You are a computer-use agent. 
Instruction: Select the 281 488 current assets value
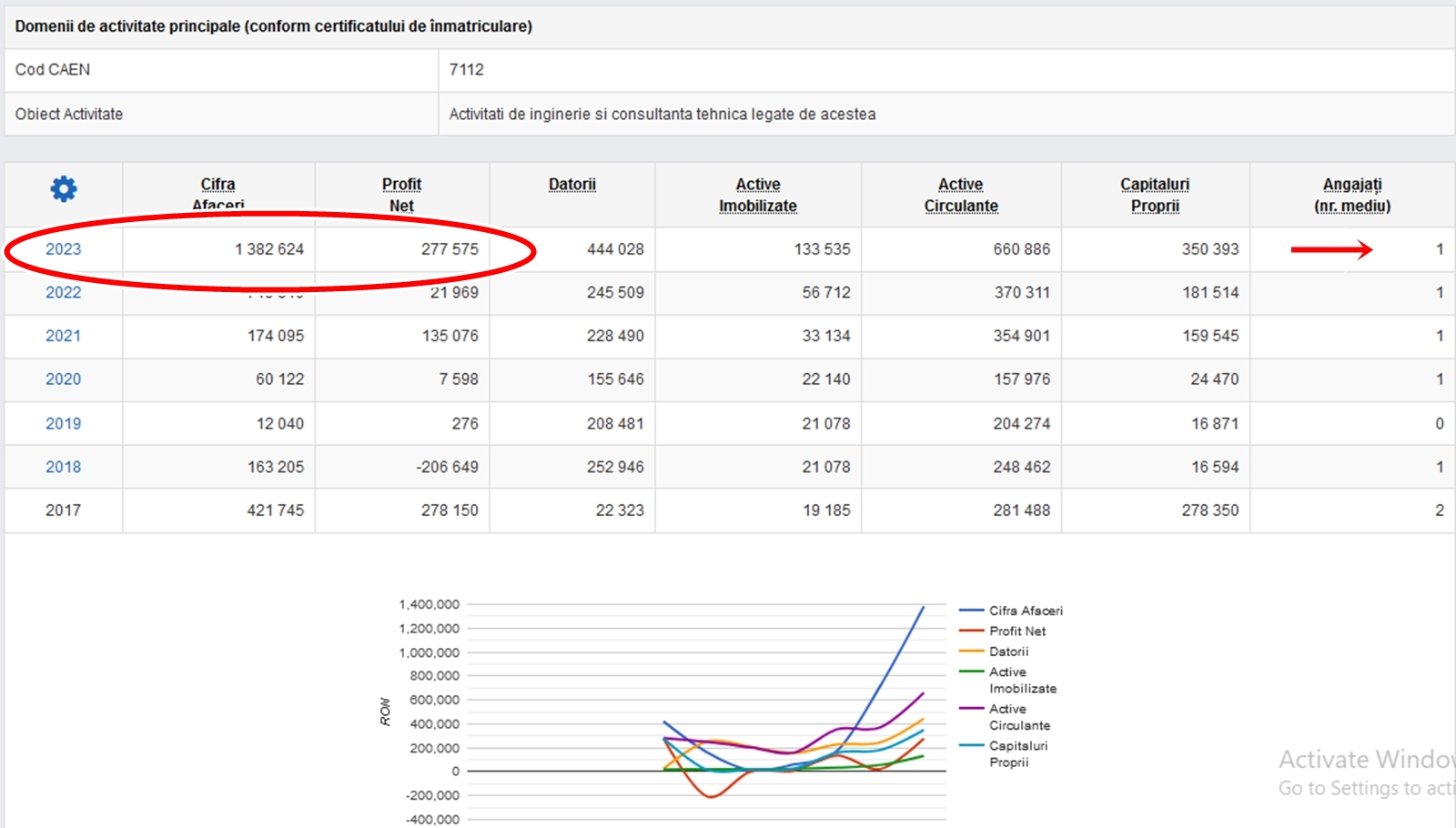pos(1022,510)
